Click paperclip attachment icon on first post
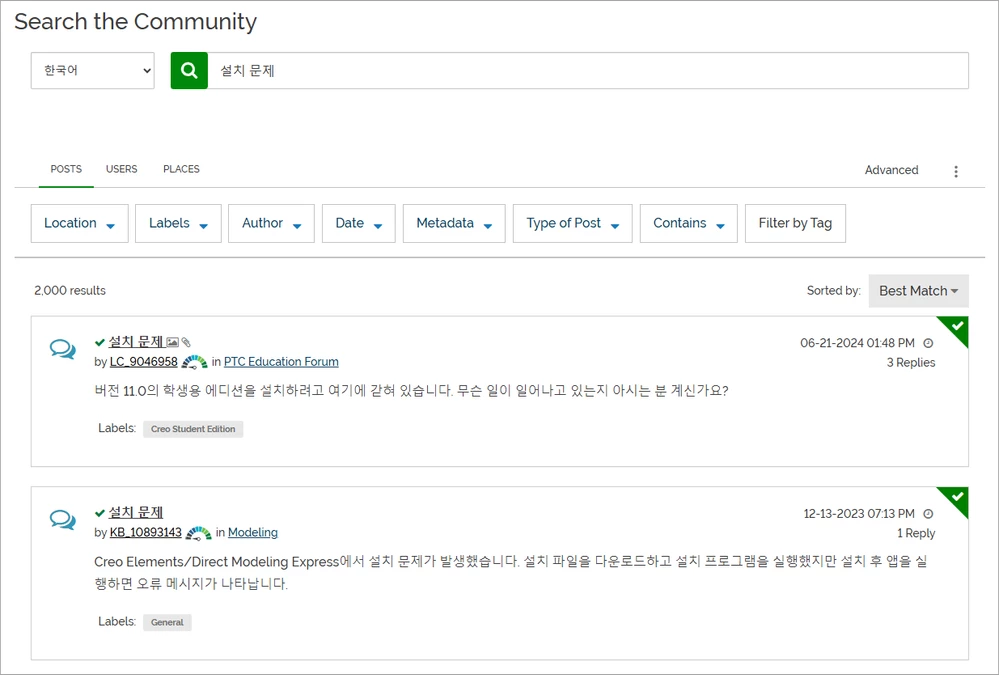The height and width of the screenshot is (675, 999). tap(186, 342)
